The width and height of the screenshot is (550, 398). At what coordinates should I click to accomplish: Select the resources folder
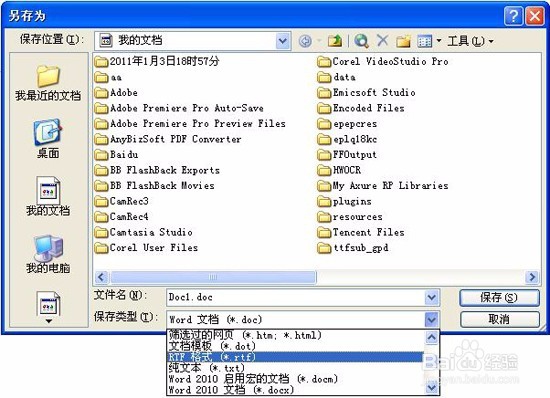click(x=350, y=217)
